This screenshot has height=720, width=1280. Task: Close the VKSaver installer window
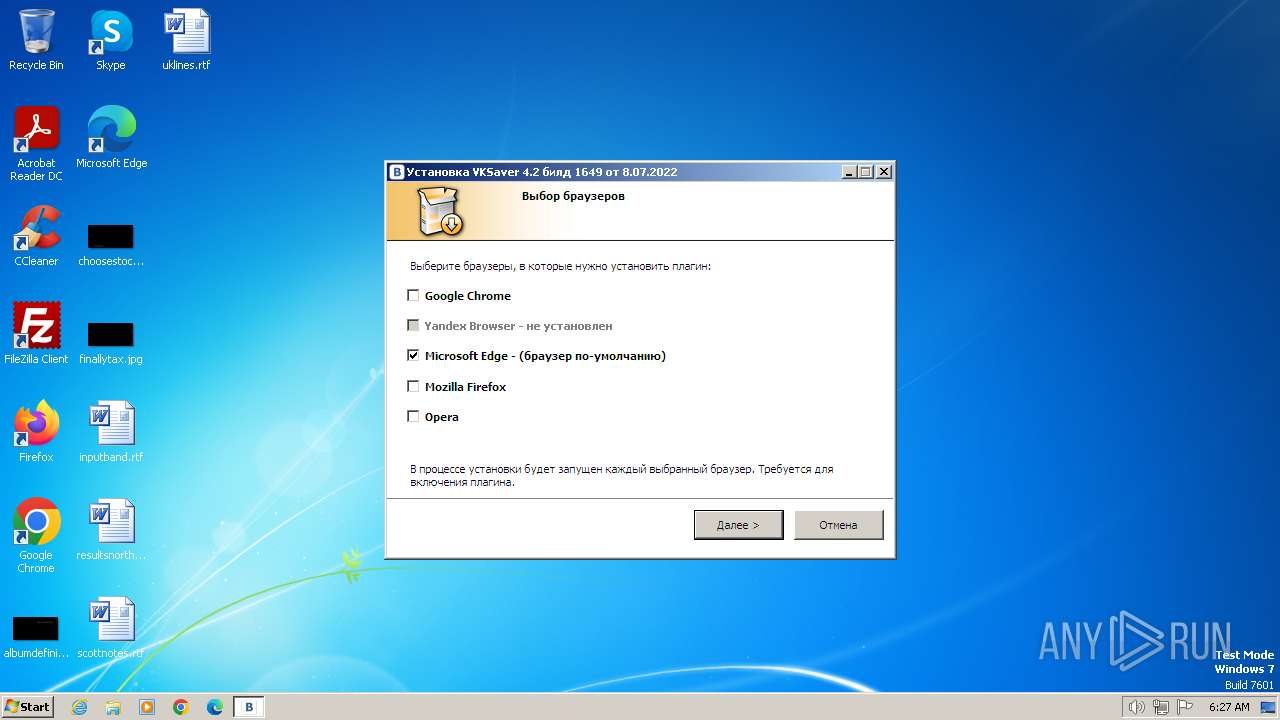pos(883,172)
